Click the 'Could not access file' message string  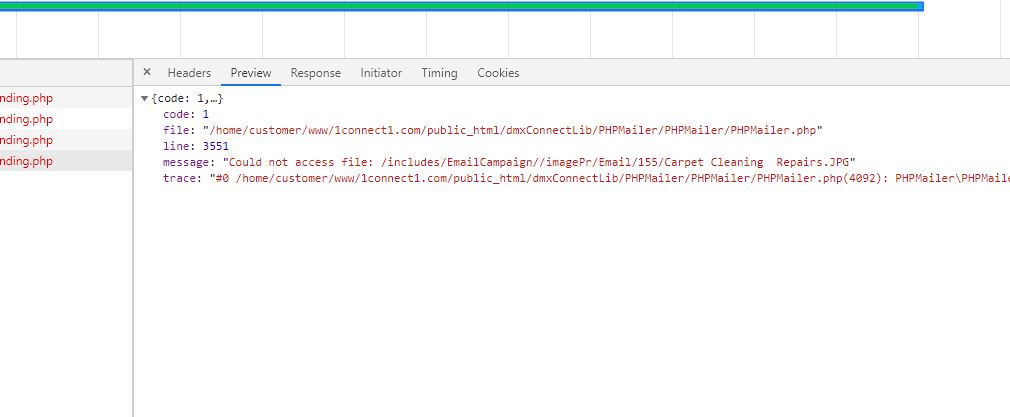[540, 162]
